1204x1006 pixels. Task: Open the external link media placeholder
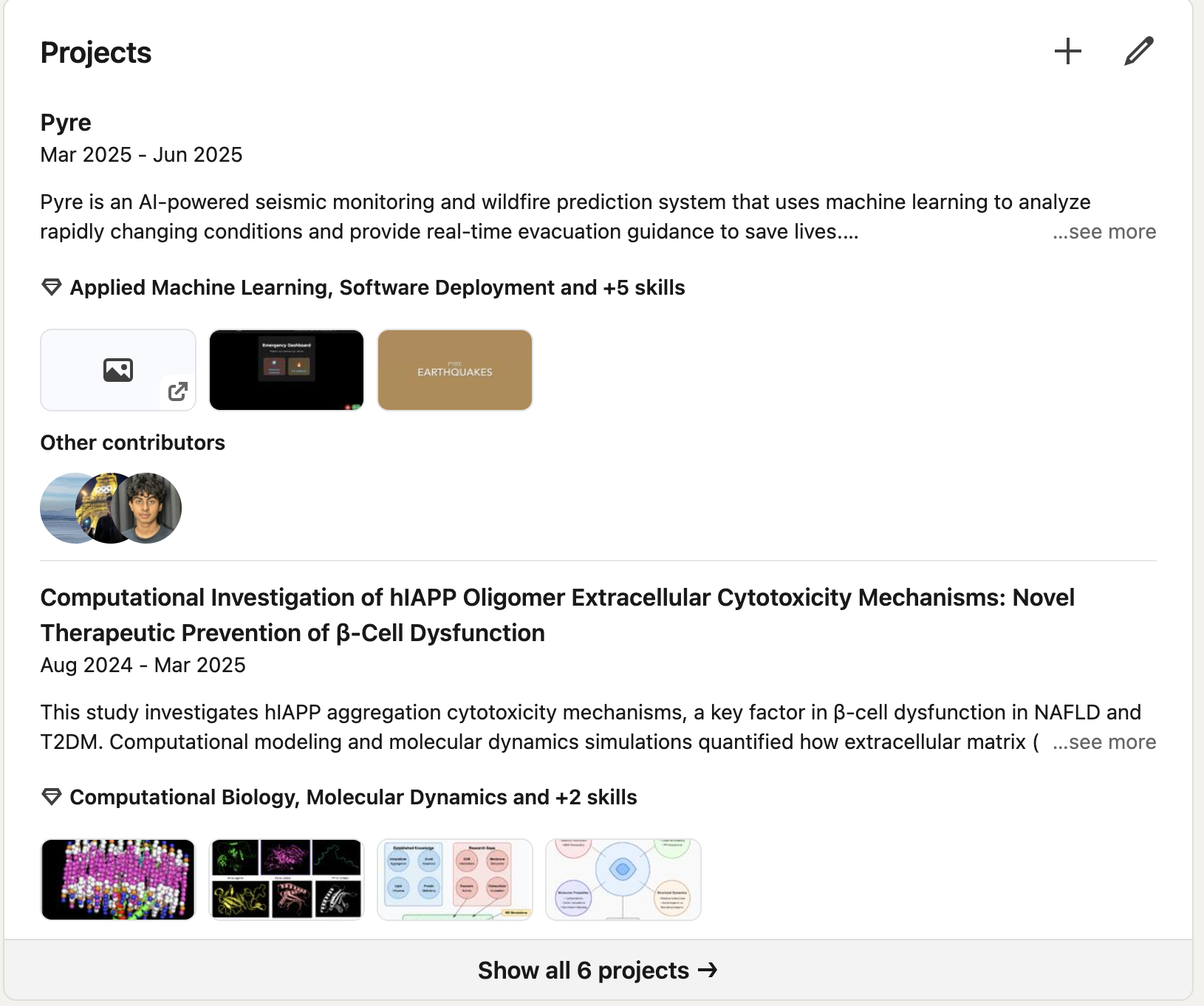(118, 370)
